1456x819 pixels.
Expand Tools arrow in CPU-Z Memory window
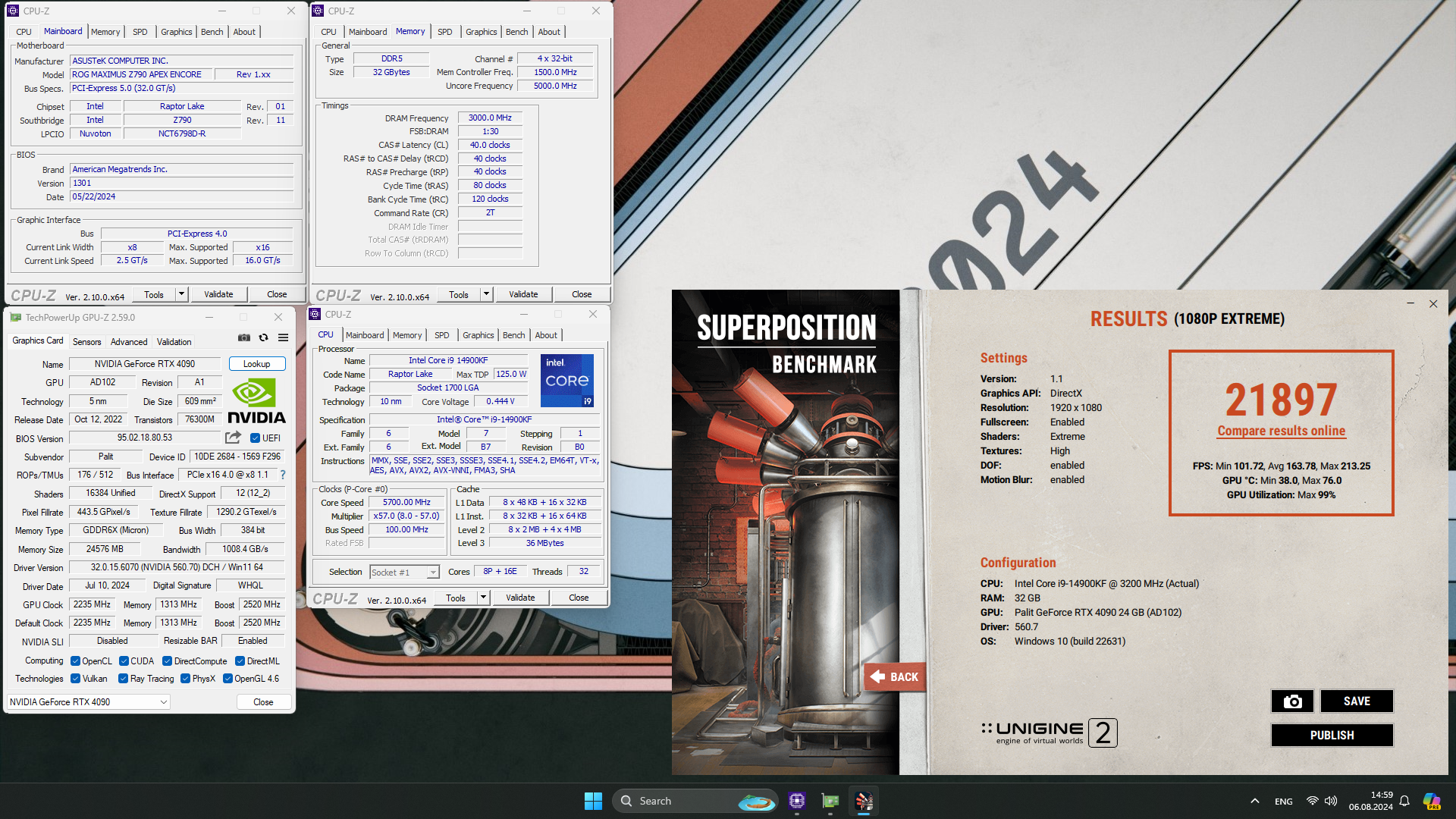(x=486, y=294)
